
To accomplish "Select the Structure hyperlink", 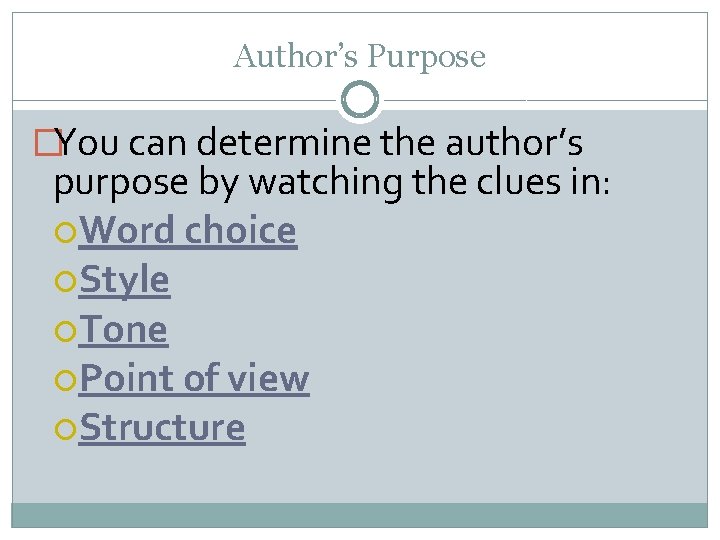I will 162,428.
